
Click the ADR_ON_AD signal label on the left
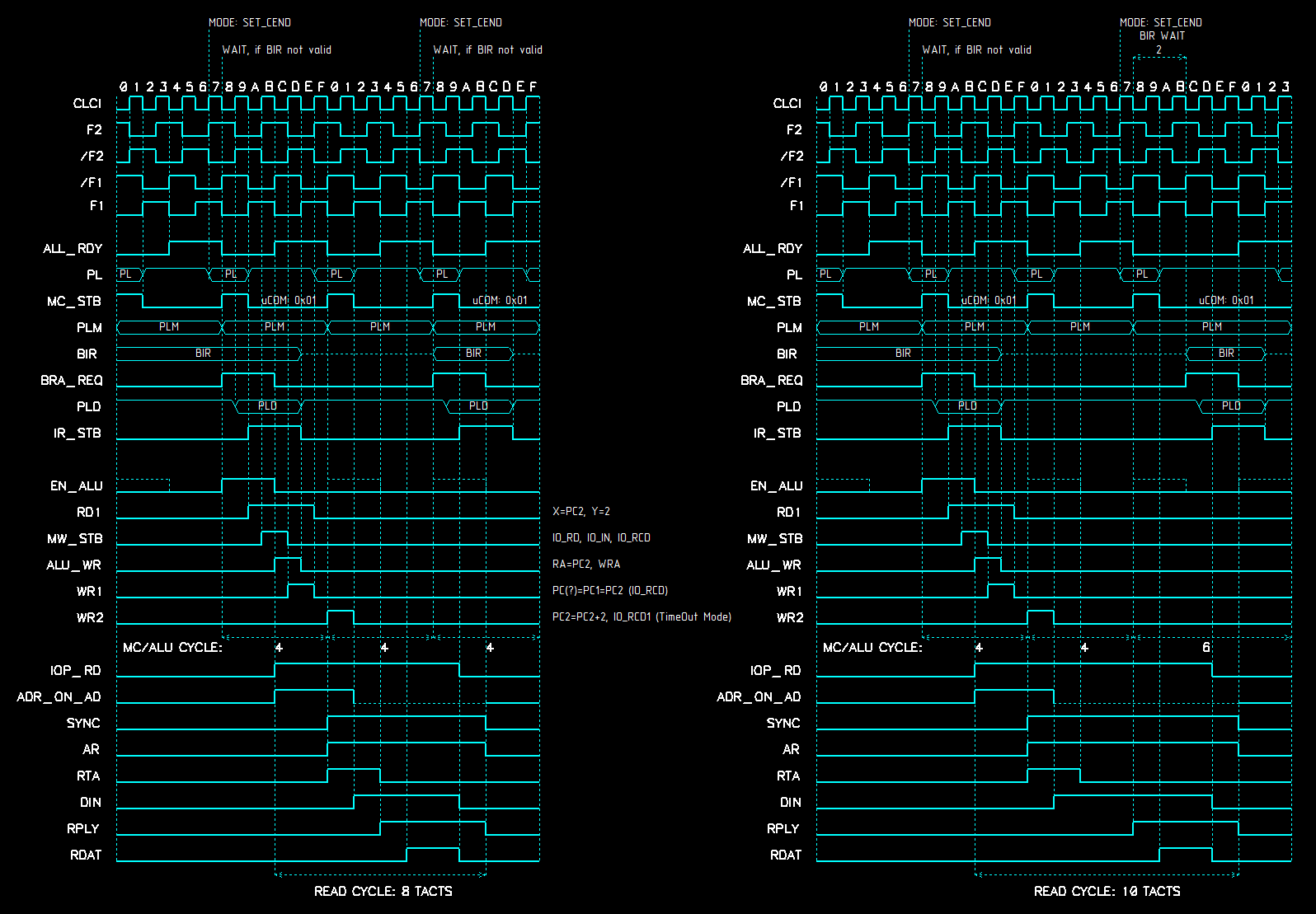click(x=59, y=697)
